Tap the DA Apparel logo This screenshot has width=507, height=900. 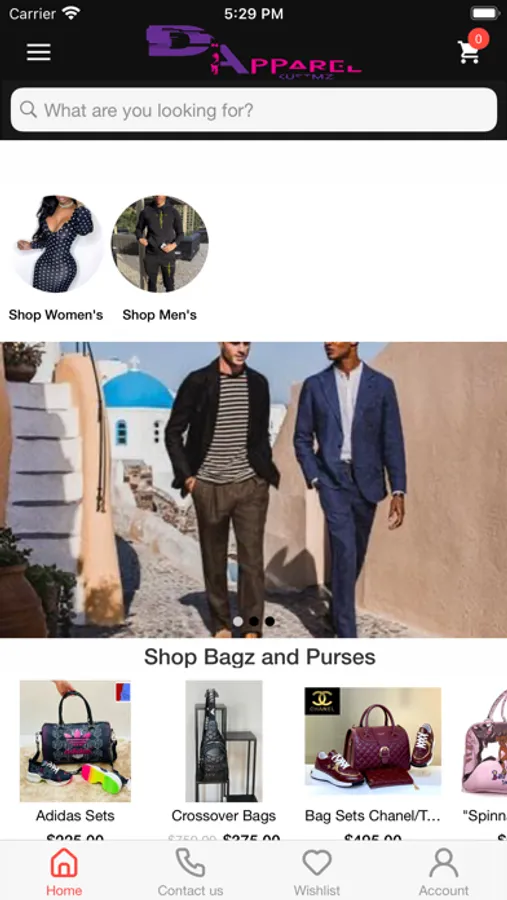click(x=254, y=50)
